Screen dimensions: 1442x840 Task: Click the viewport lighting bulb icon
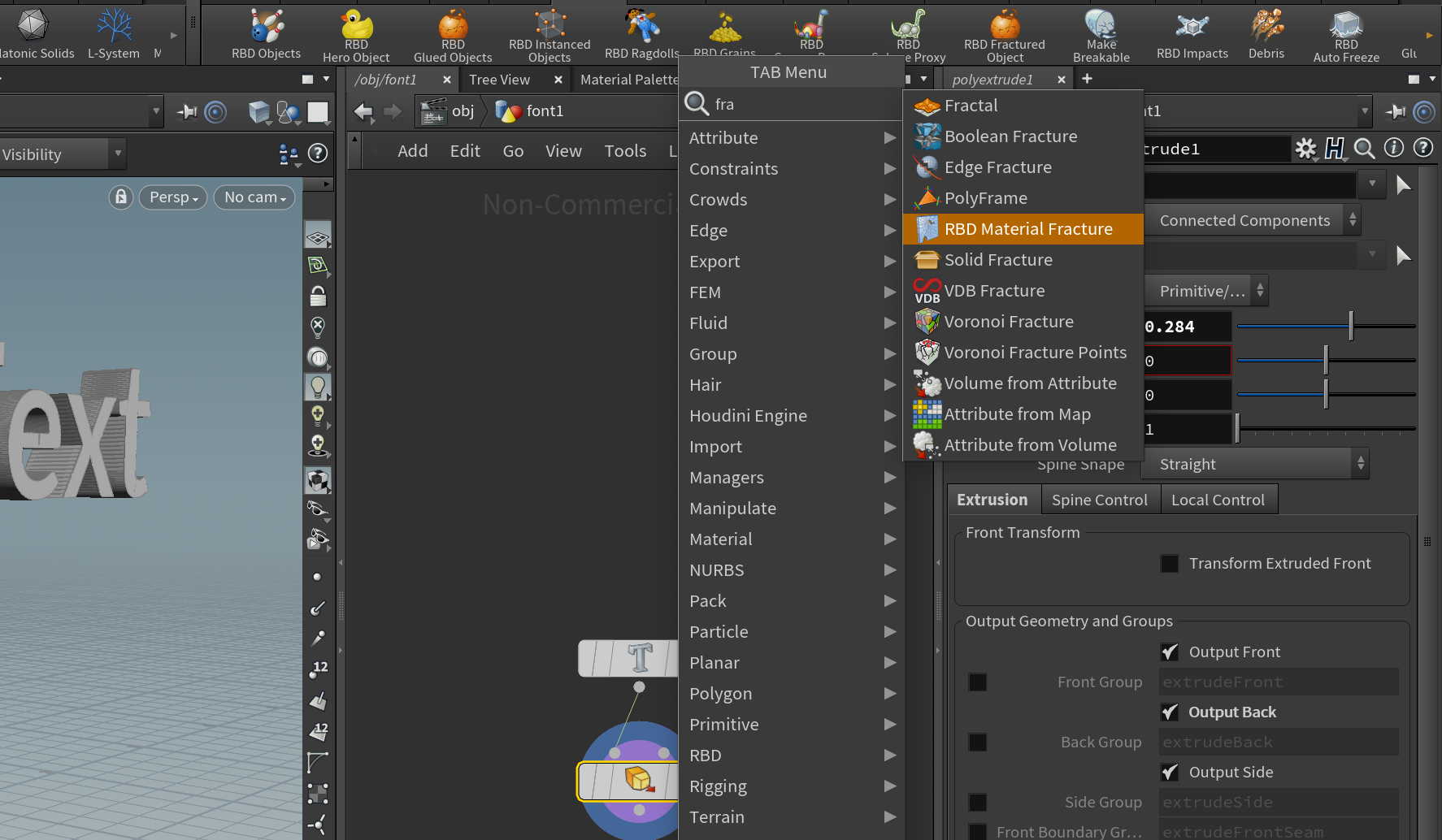click(x=318, y=387)
